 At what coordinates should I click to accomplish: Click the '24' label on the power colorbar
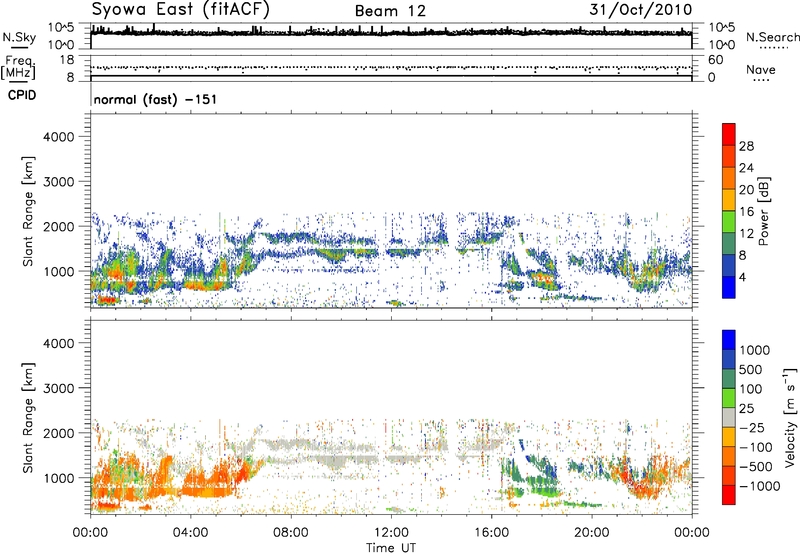[746, 168]
